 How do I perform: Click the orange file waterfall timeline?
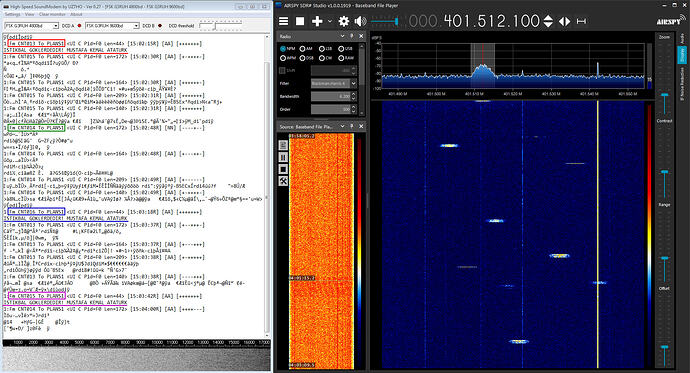click(x=321, y=251)
